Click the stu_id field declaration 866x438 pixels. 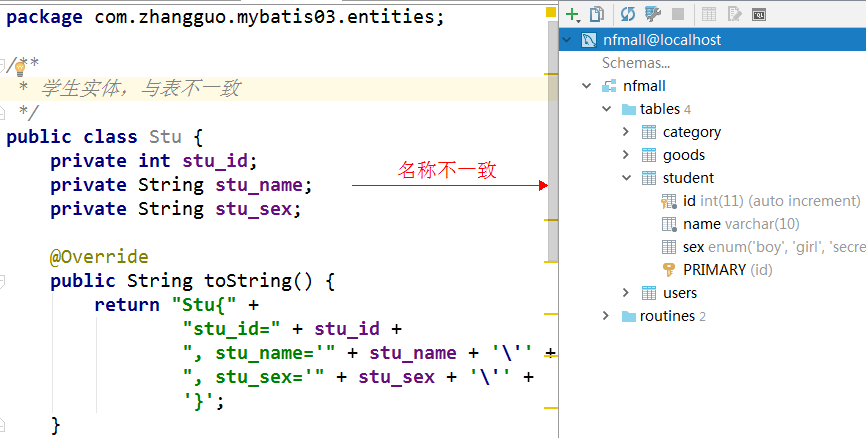click(215, 161)
